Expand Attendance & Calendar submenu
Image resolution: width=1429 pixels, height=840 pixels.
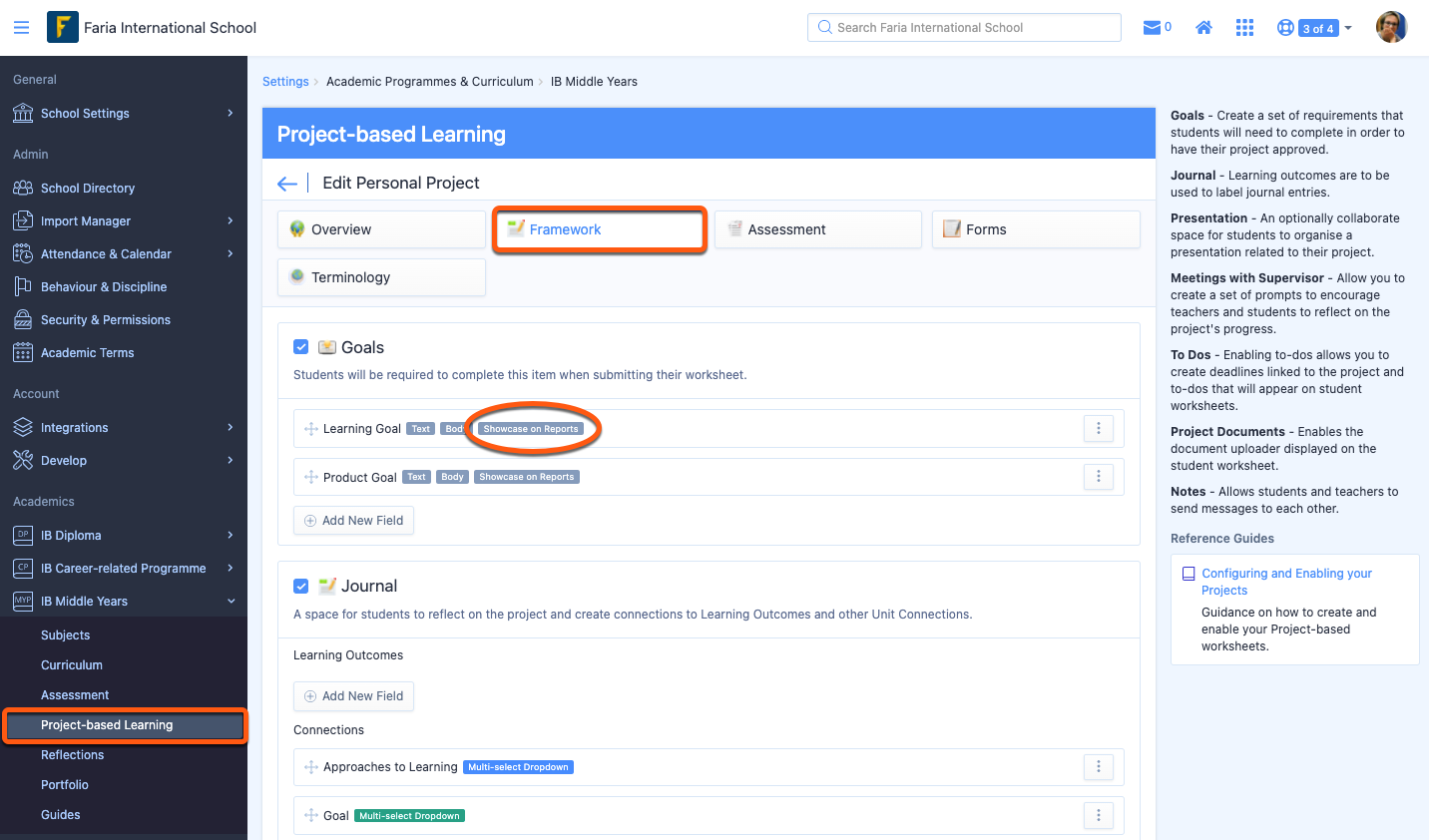(231, 253)
